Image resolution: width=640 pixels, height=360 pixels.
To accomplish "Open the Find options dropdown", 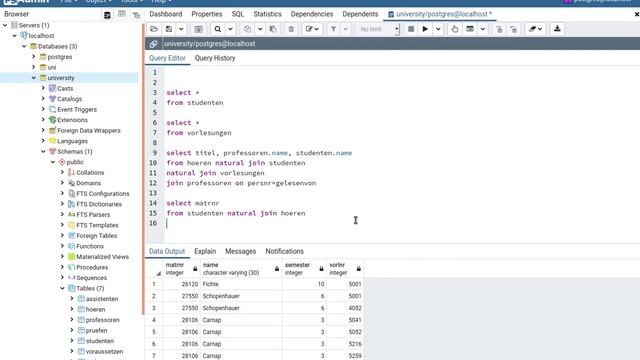I will [x=230, y=29].
